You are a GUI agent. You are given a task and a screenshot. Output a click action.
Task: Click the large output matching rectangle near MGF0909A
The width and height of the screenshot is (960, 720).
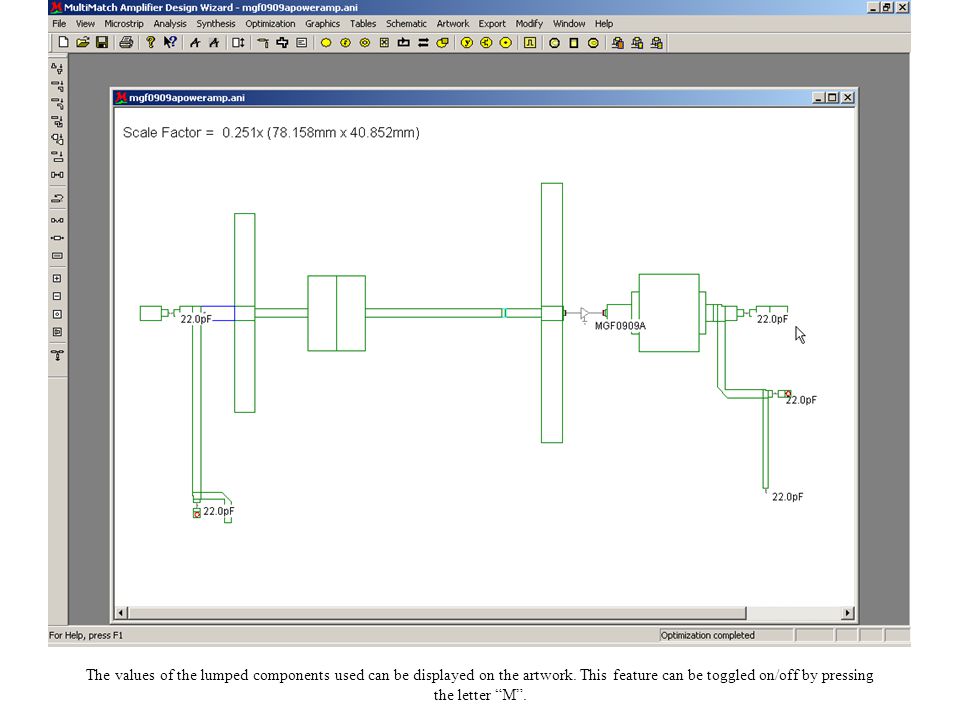click(669, 313)
